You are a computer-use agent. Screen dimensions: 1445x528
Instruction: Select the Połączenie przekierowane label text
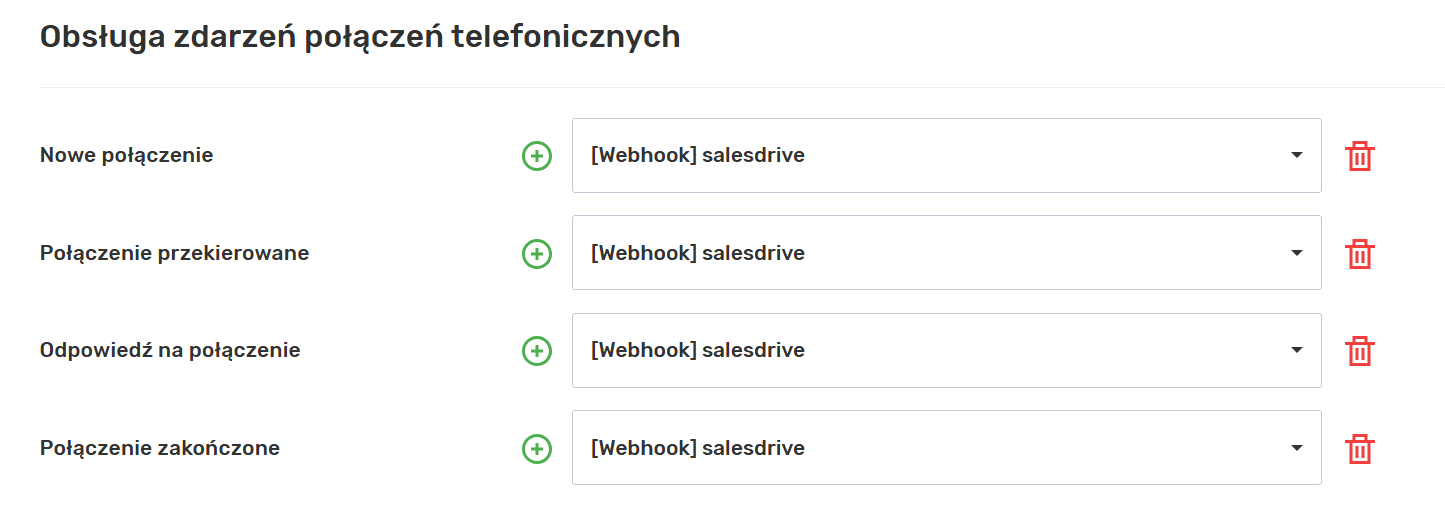[x=174, y=253]
